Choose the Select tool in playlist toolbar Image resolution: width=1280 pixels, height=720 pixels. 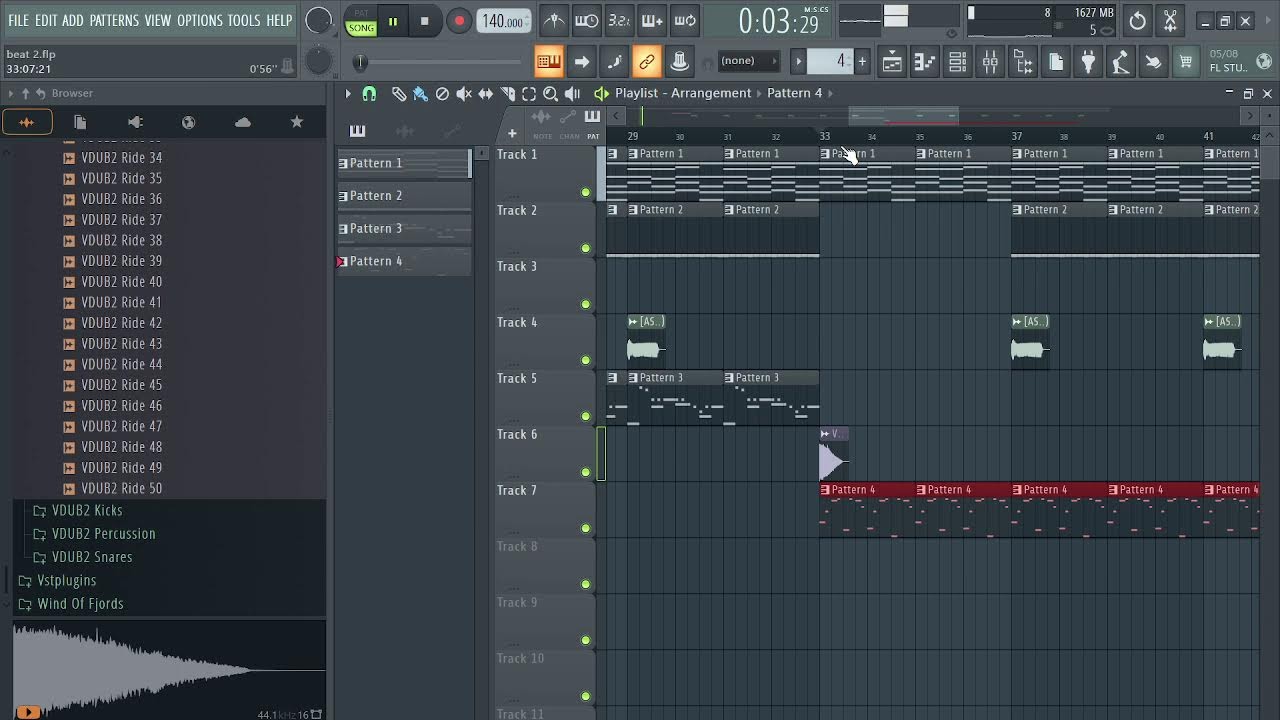[529, 93]
